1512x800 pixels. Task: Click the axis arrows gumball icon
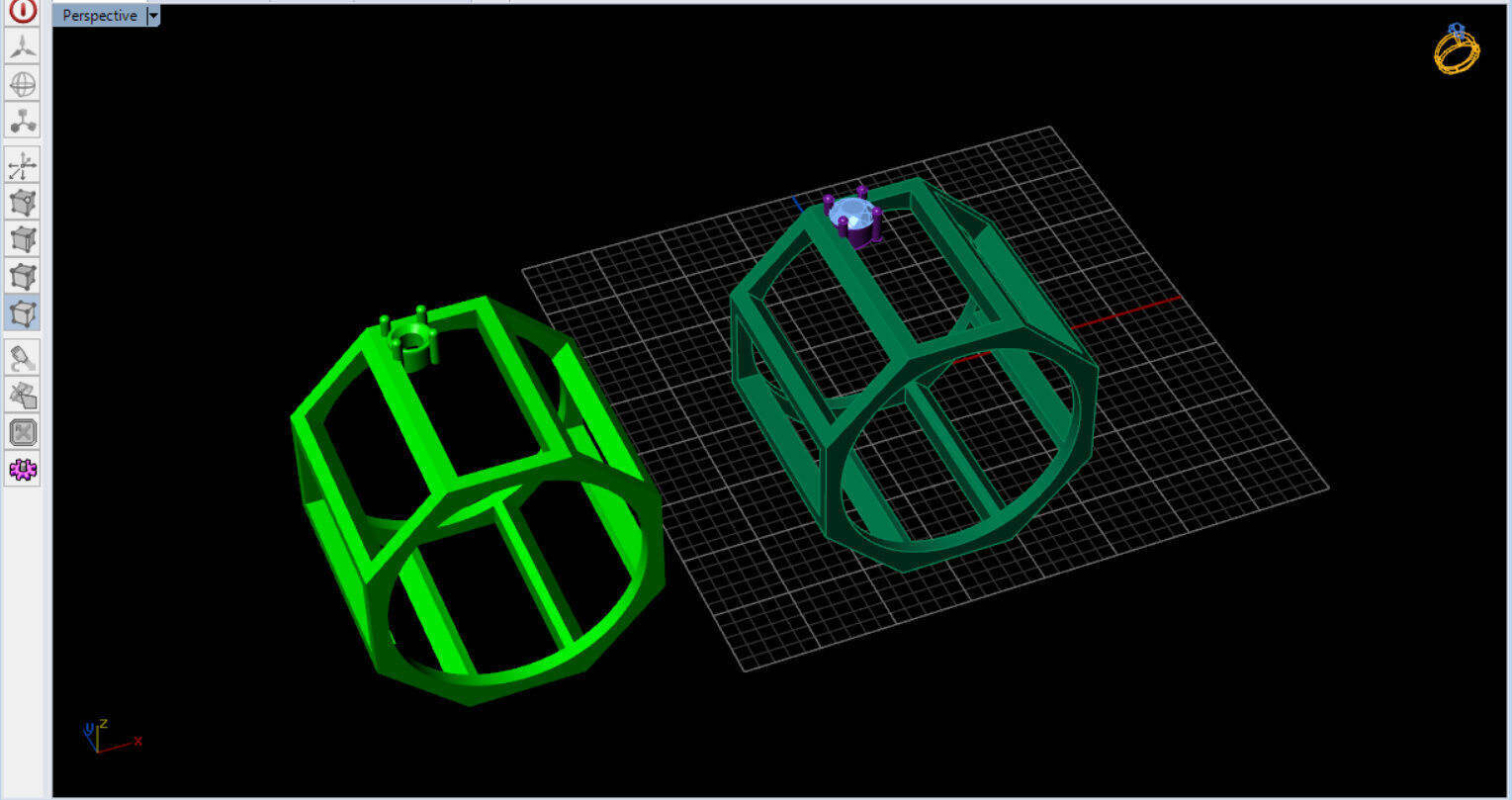[23, 165]
